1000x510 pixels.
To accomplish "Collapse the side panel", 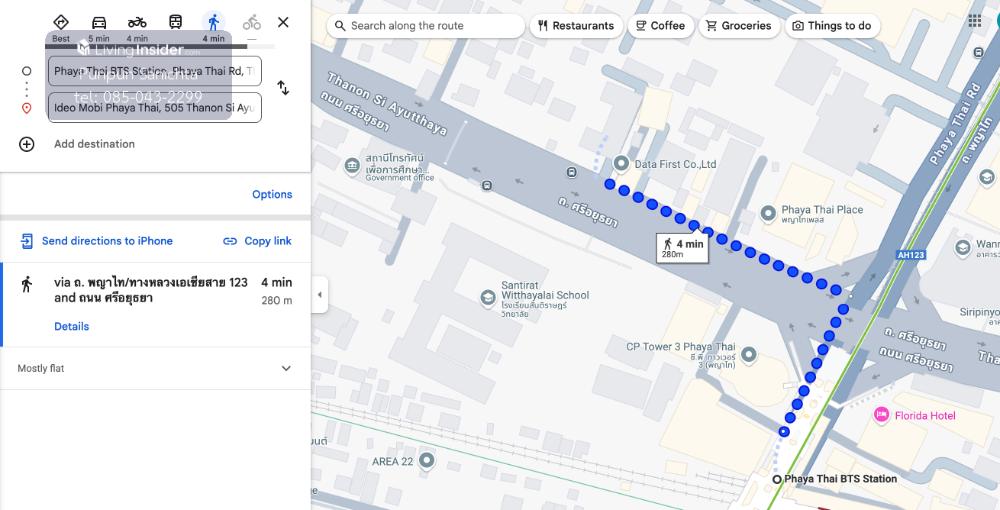I will pyautogui.click(x=319, y=295).
